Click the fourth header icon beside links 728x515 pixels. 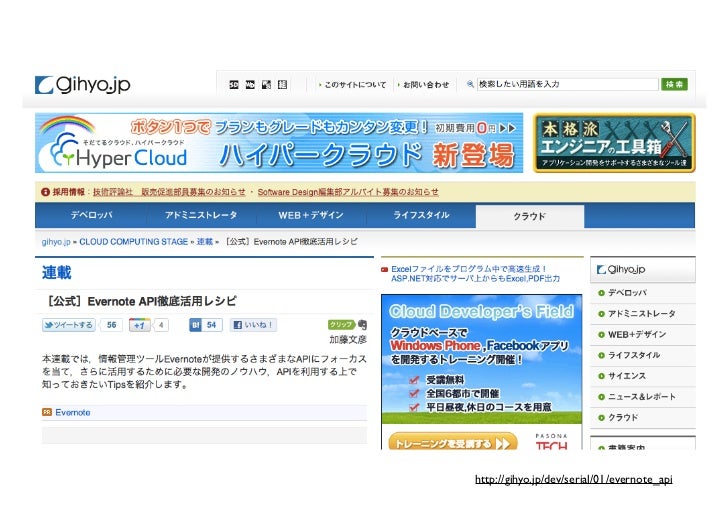tap(282, 85)
